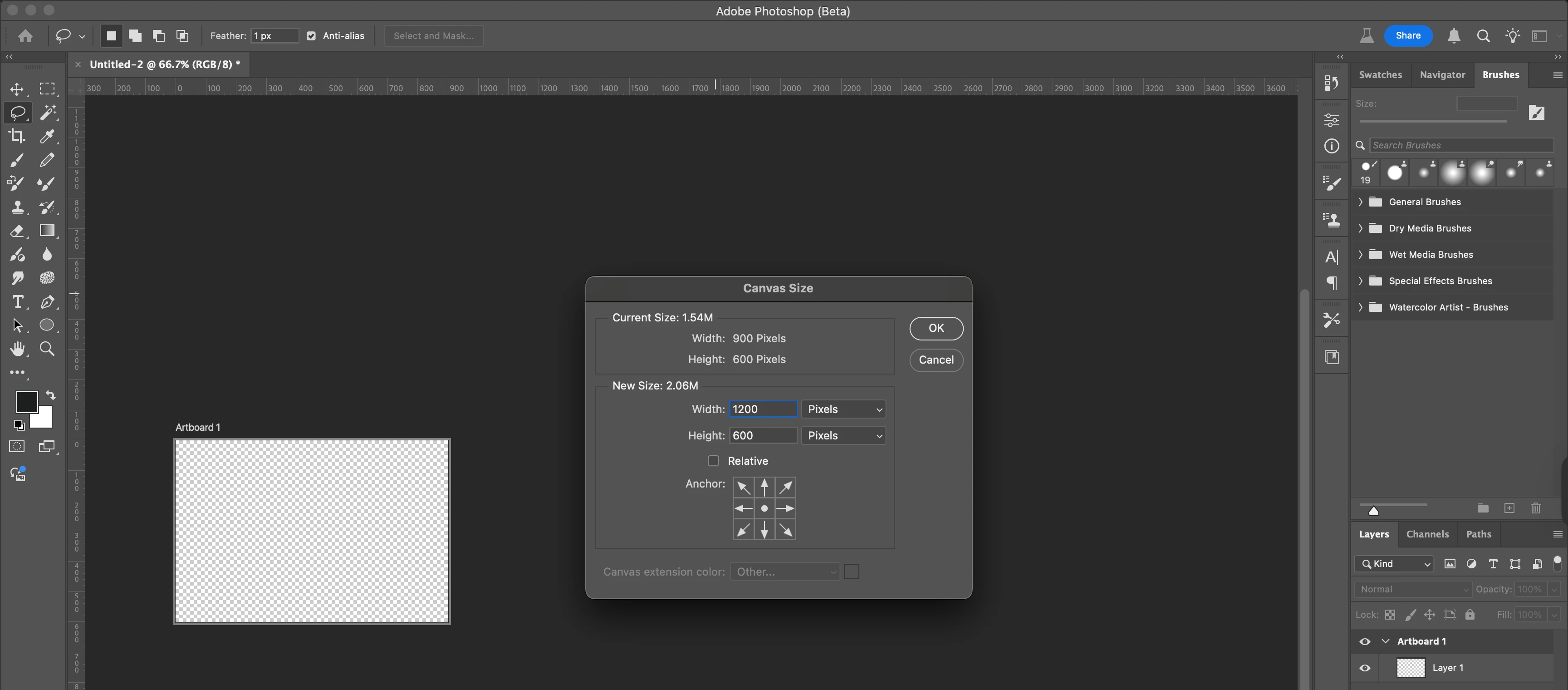Viewport: 1568px width, 690px height.
Task: Click the foreground color swatch
Action: tap(25, 401)
